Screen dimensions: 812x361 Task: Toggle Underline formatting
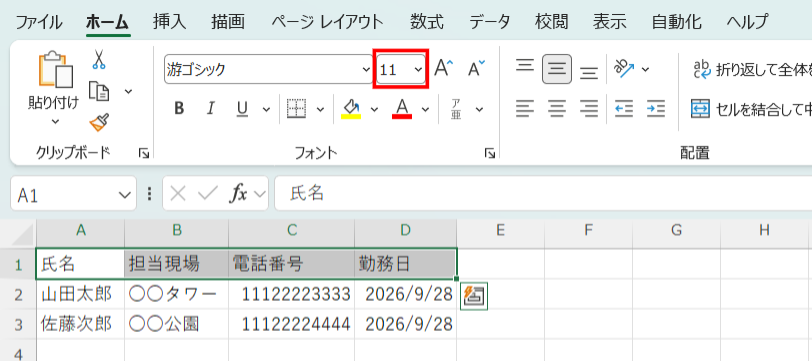[x=242, y=109]
